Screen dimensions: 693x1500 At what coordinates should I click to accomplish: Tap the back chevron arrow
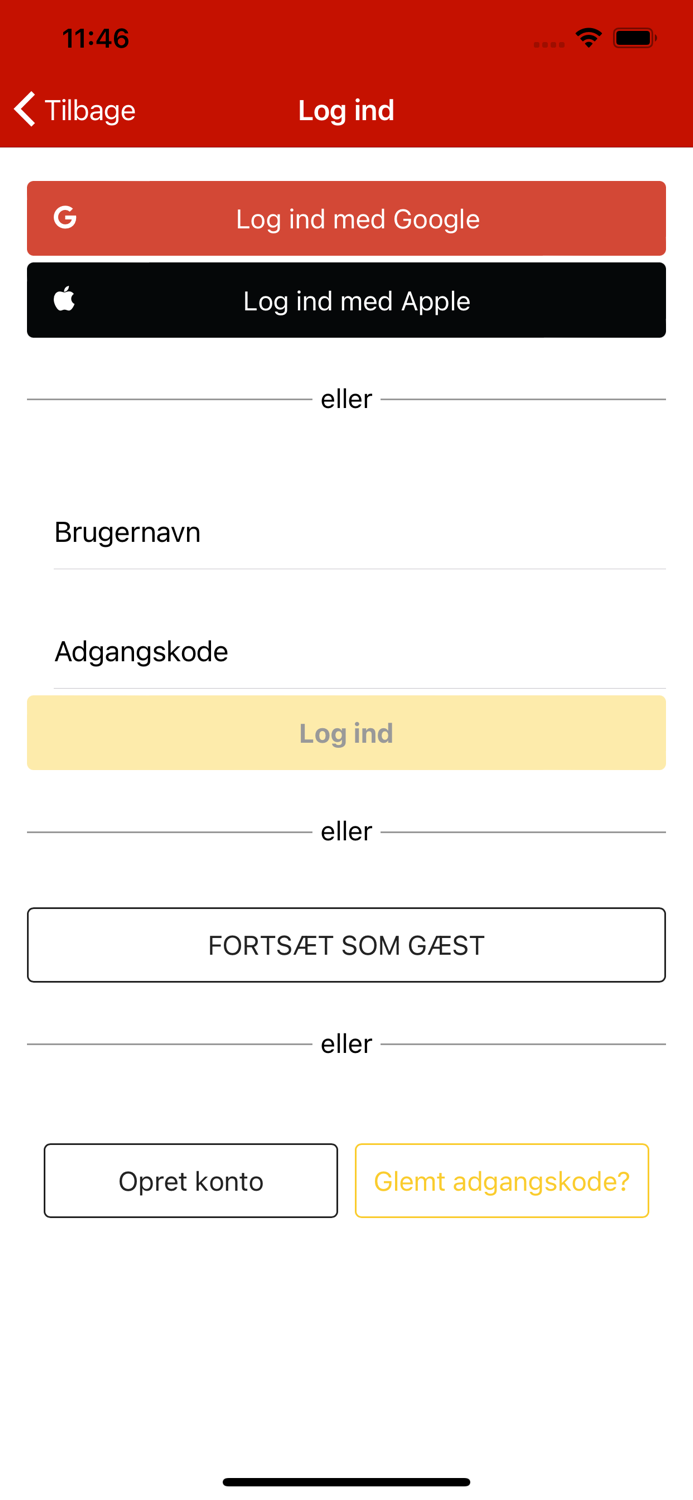[x=24, y=109]
